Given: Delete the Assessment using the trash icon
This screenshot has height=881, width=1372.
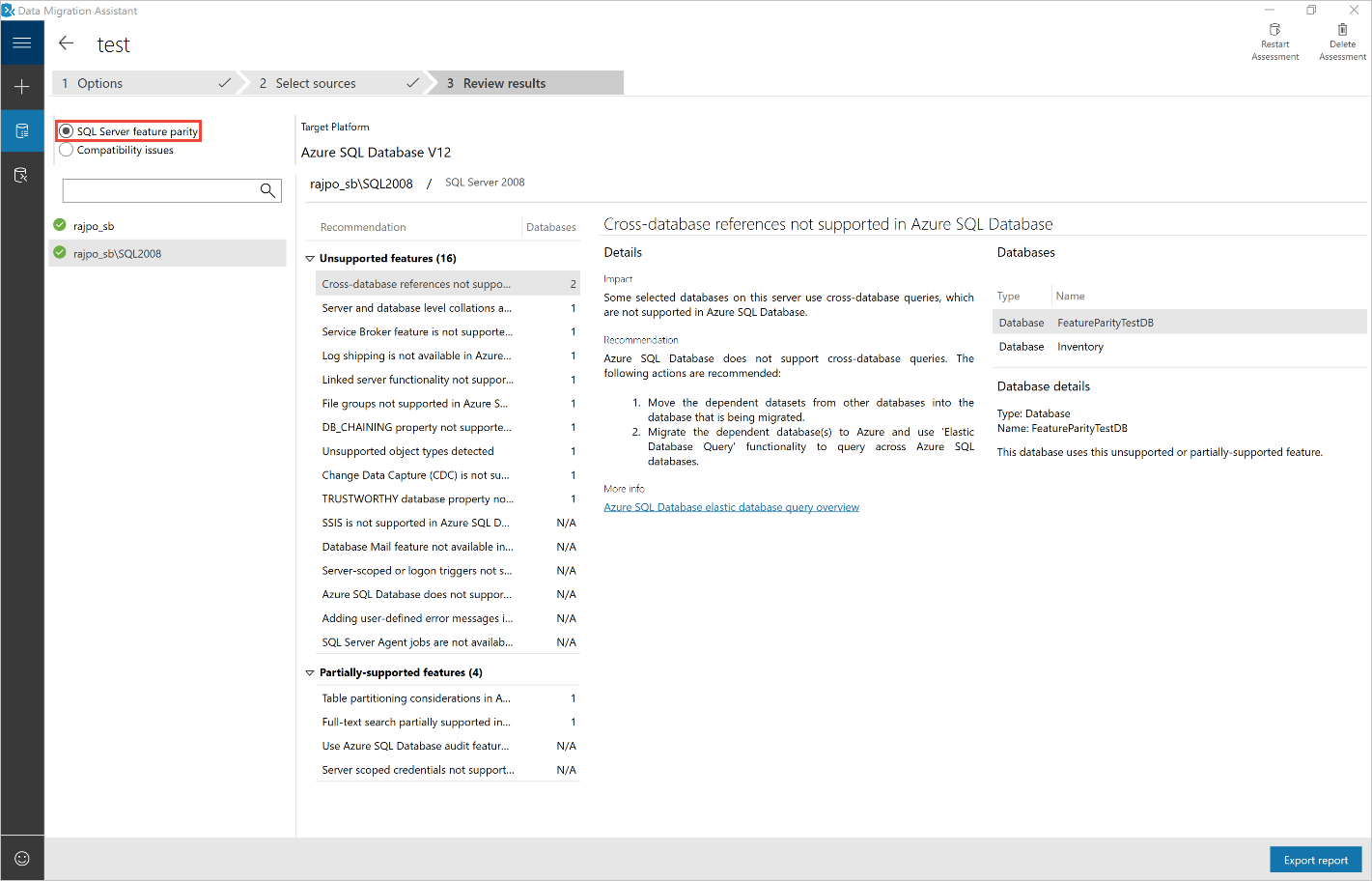Looking at the screenshot, I should coord(1342,39).
